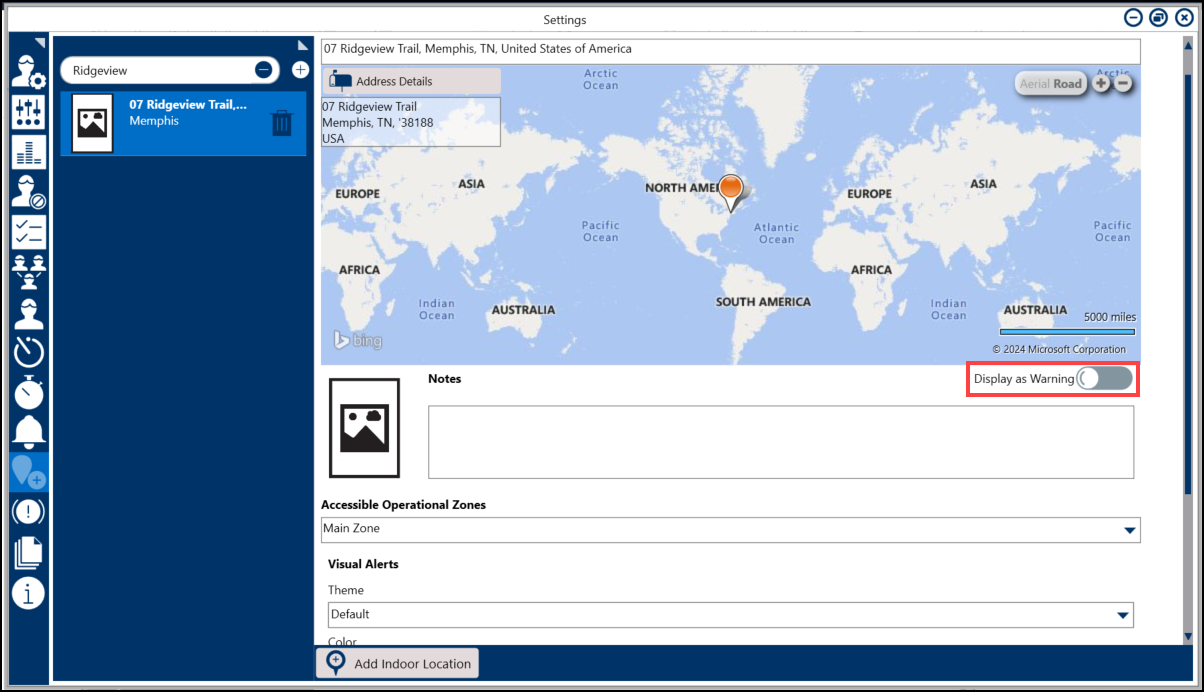Open the info icon in sidebar
1204x692 pixels.
(28, 593)
